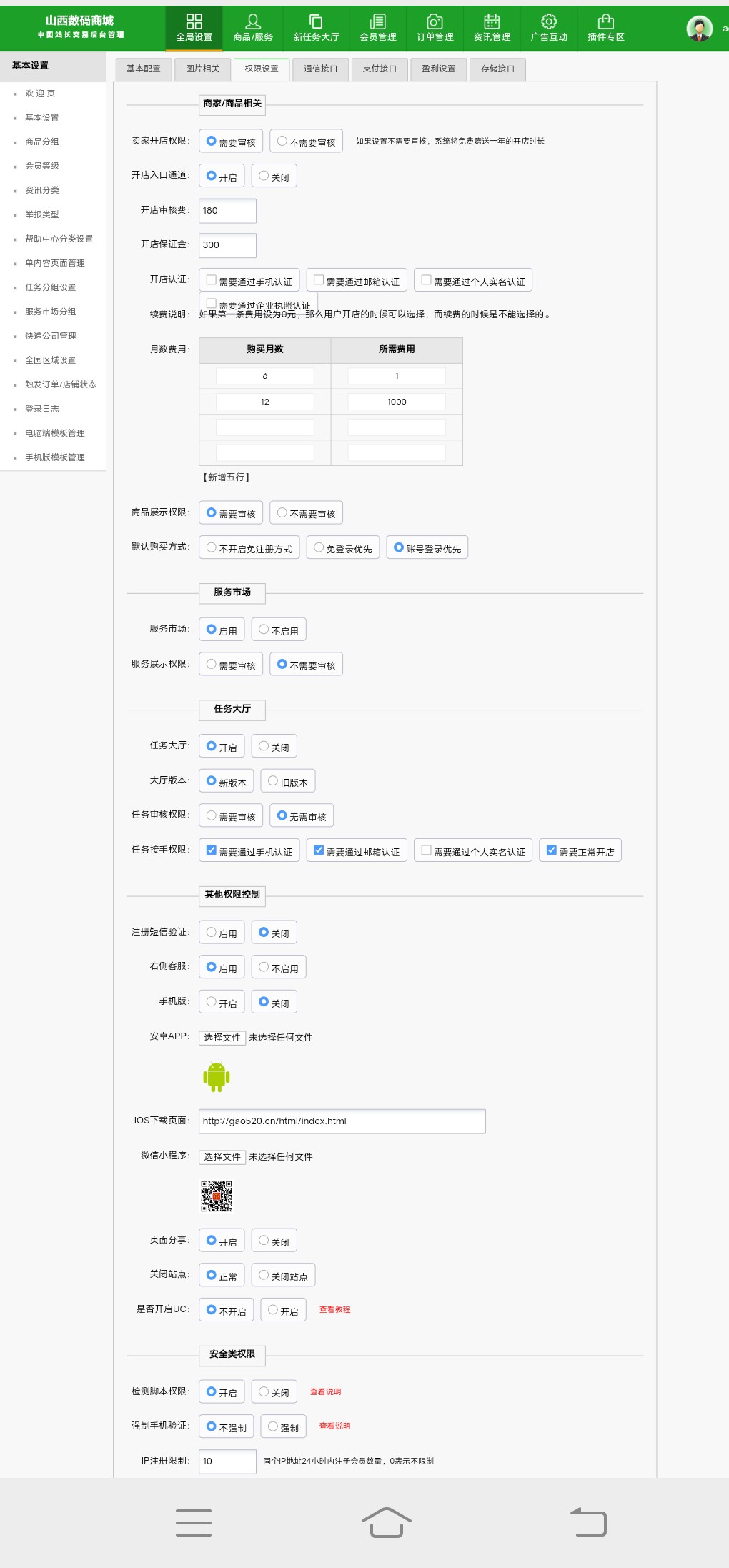Viewport: 729px width, 1568px height.
Task: Open 资讯管理 news management icon
Action: [x=492, y=21]
